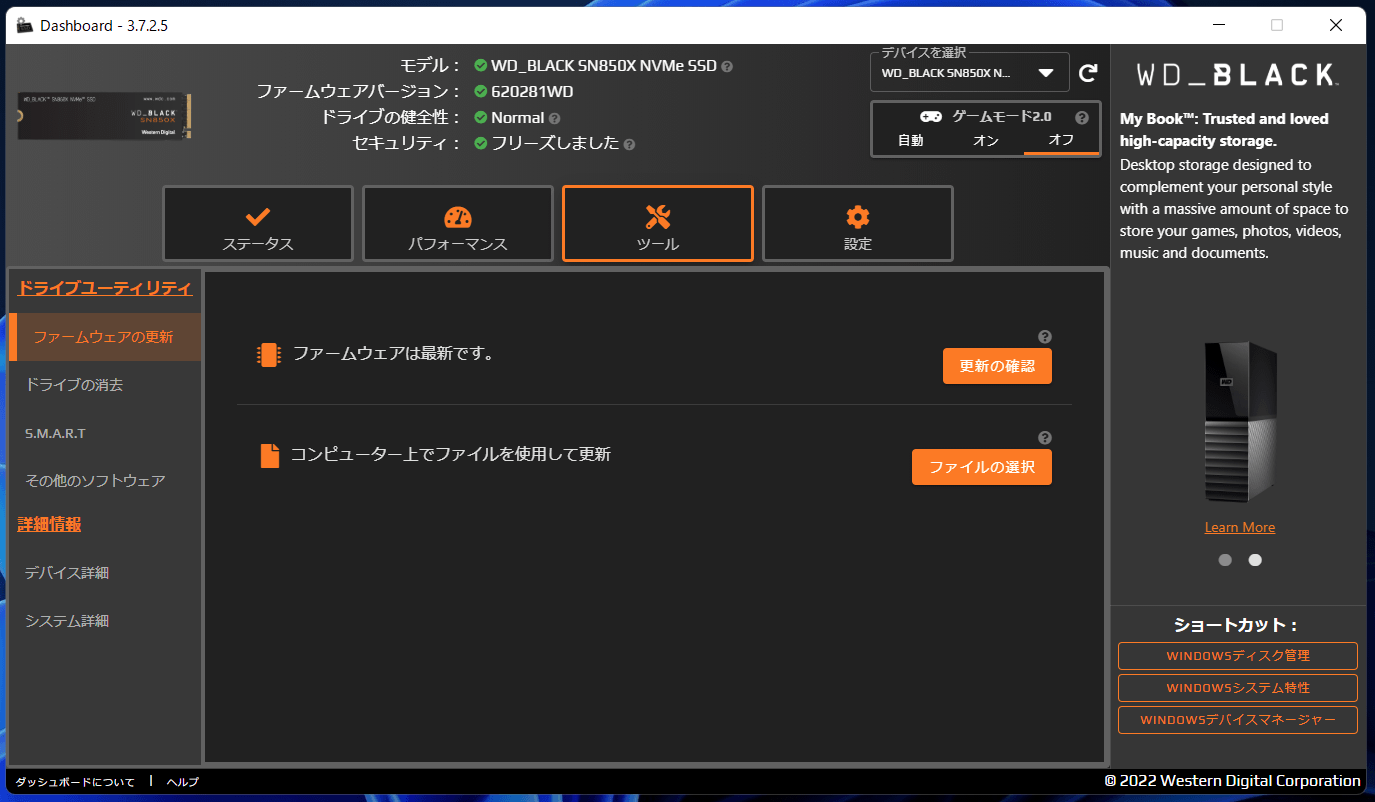Click the refresh device list icon
This screenshot has width=1375, height=802.
[1088, 73]
